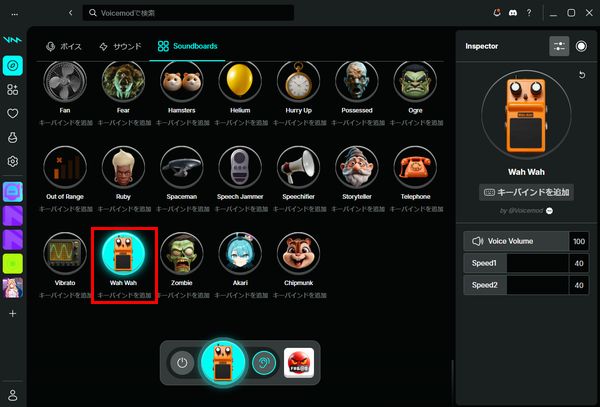Select the Ruby voice
This screenshot has height=407, width=600.
[123, 168]
